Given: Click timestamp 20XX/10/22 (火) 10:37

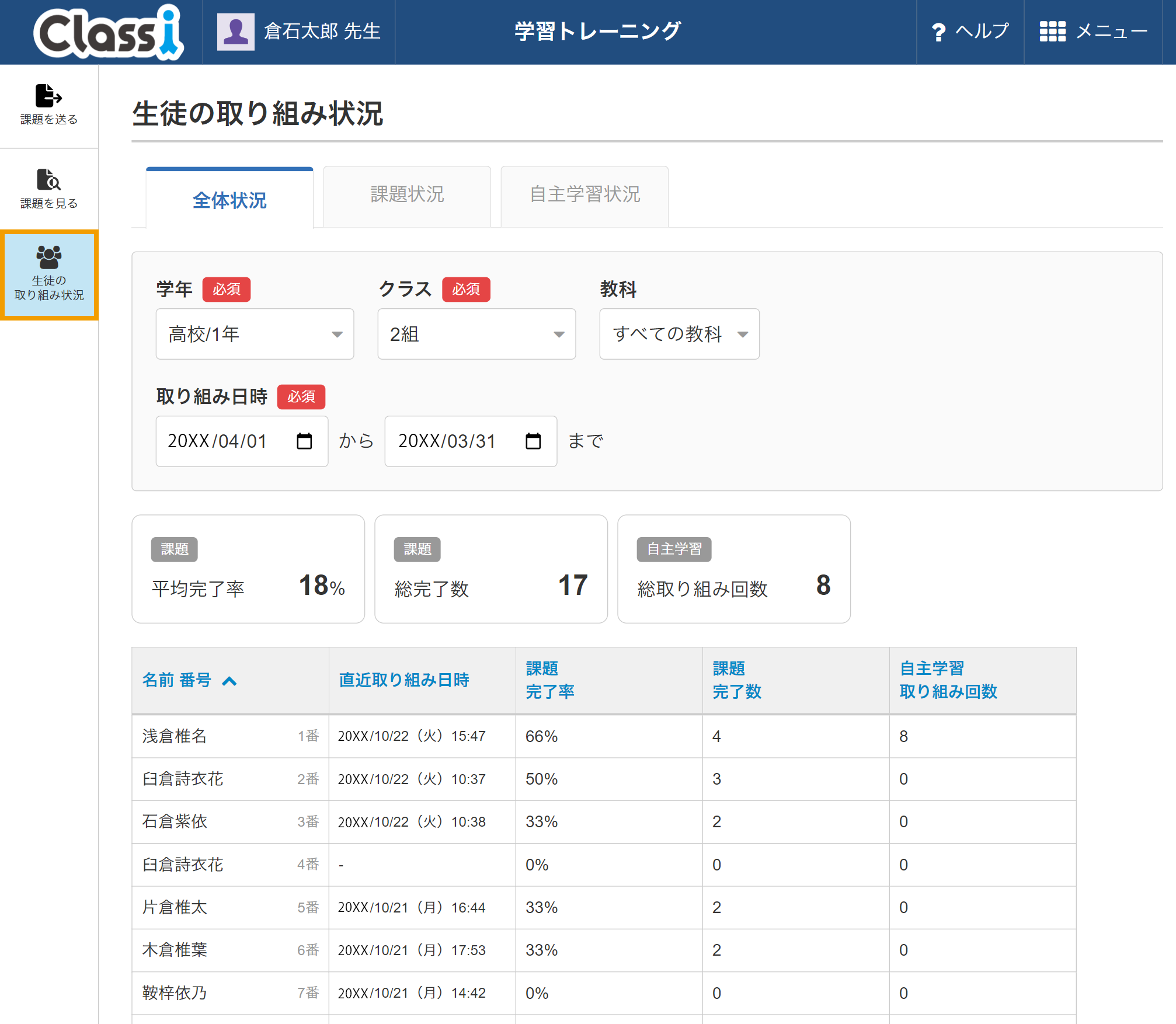Looking at the screenshot, I should pyautogui.click(x=412, y=779).
